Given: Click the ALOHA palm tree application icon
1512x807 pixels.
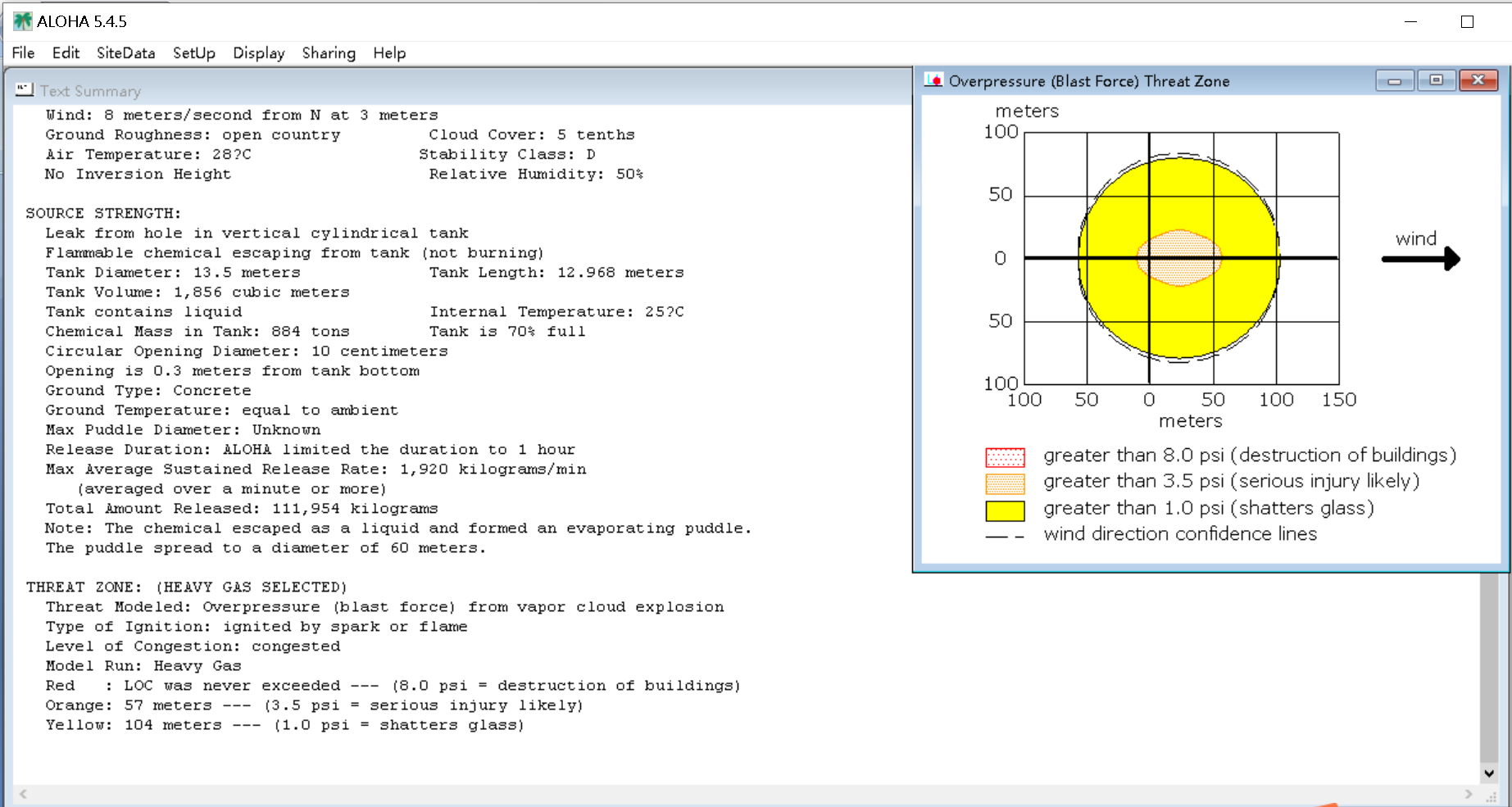Looking at the screenshot, I should [23, 21].
